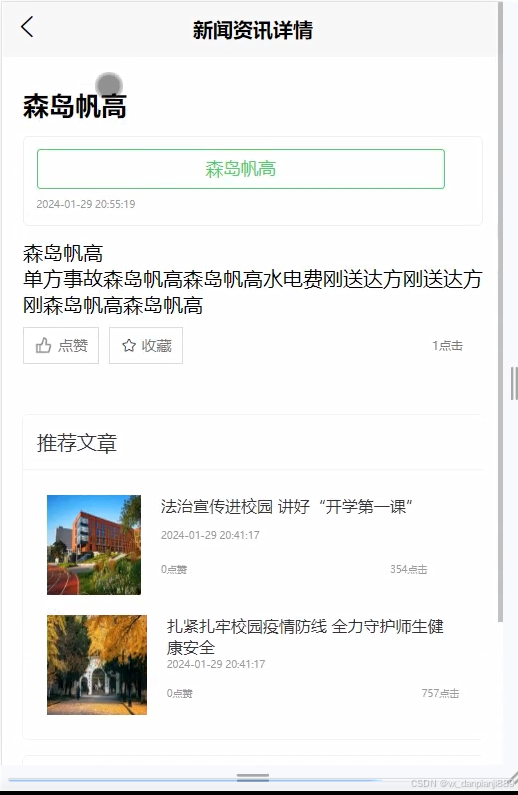This screenshot has height=795, width=518.
Task: Click the 757点击 count of second article
Action: tap(440, 693)
